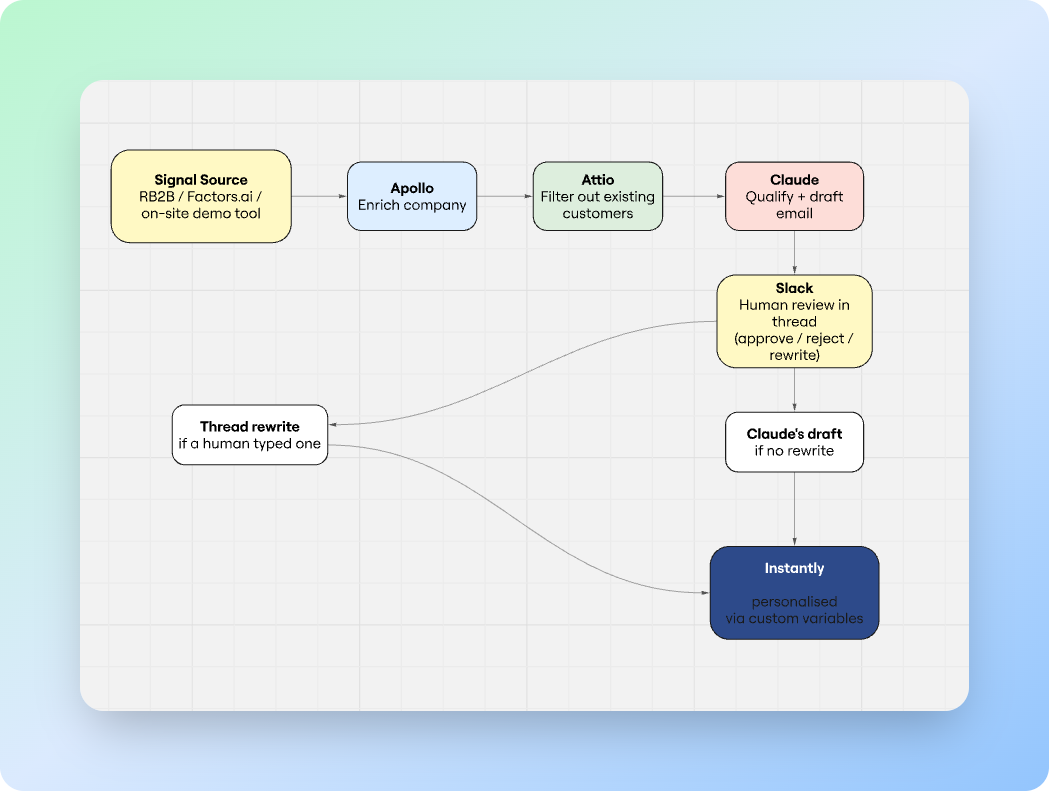The height and width of the screenshot is (791, 1049).
Task: Select the Claude Qualify + draft email node
Action: [794, 196]
